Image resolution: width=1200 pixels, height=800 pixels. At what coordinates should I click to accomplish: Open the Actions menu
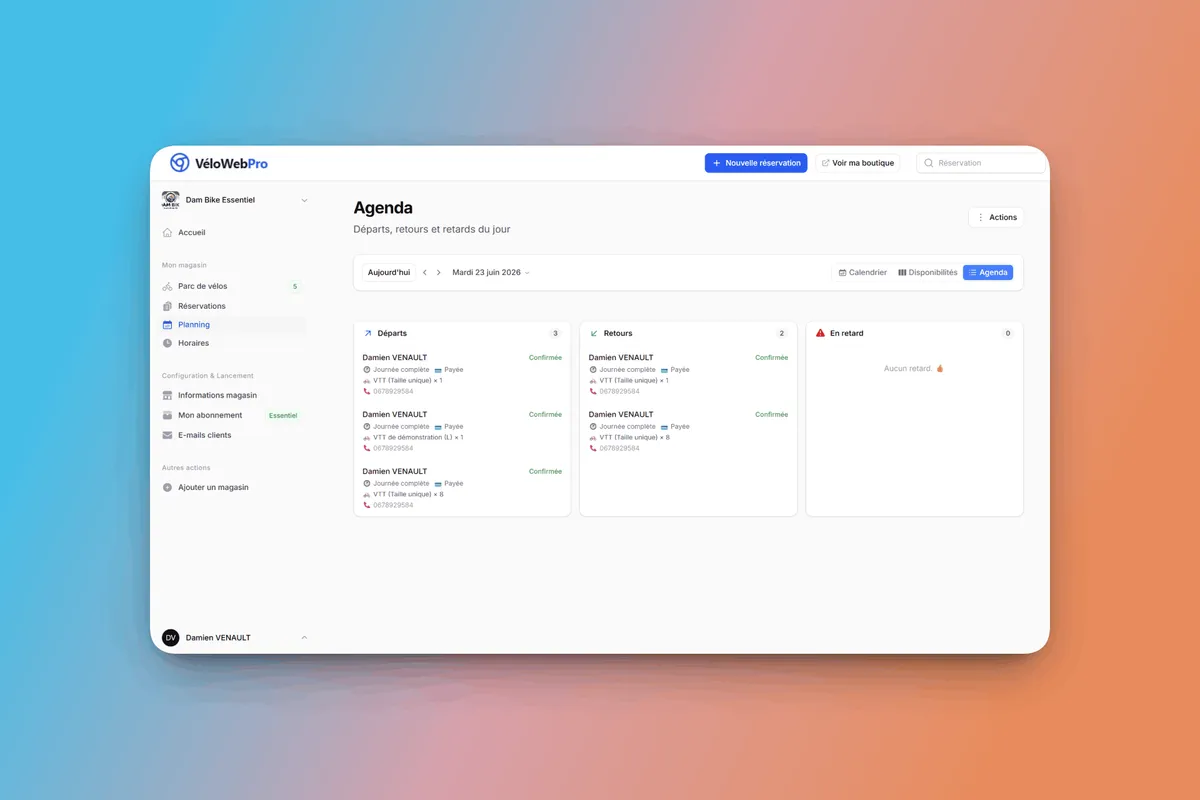[996, 217]
